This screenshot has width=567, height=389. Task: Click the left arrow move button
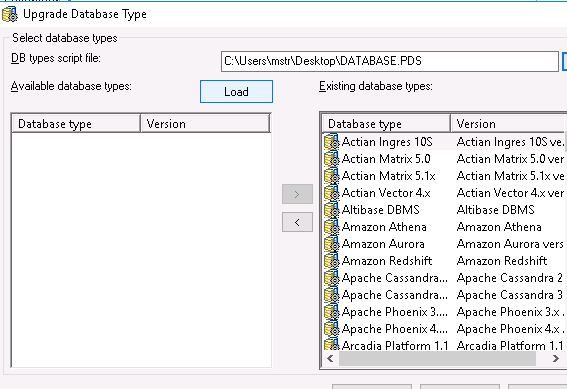[297, 222]
